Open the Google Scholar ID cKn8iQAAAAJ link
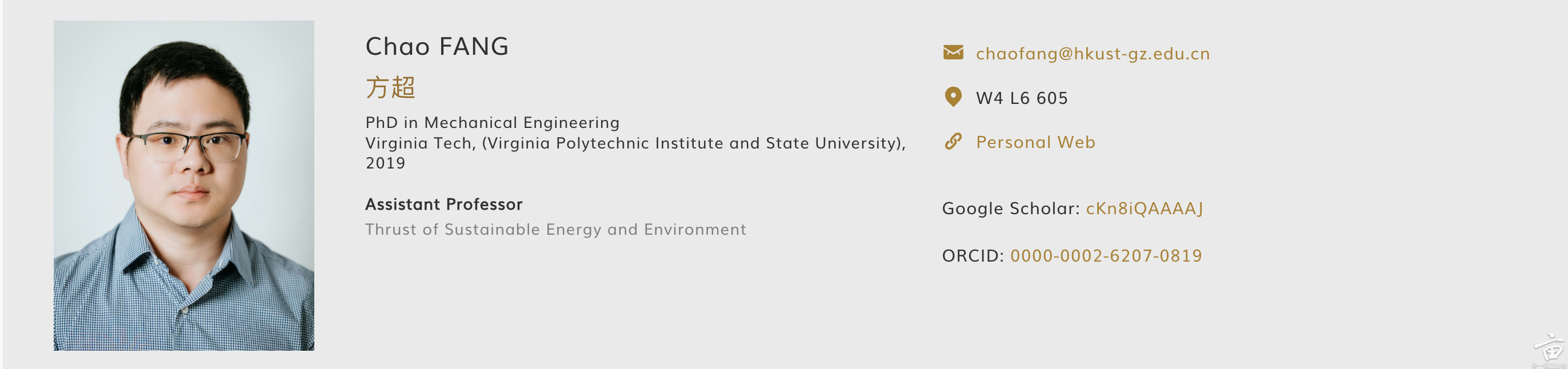This screenshot has height=369, width=1568. coord(1145,209)
